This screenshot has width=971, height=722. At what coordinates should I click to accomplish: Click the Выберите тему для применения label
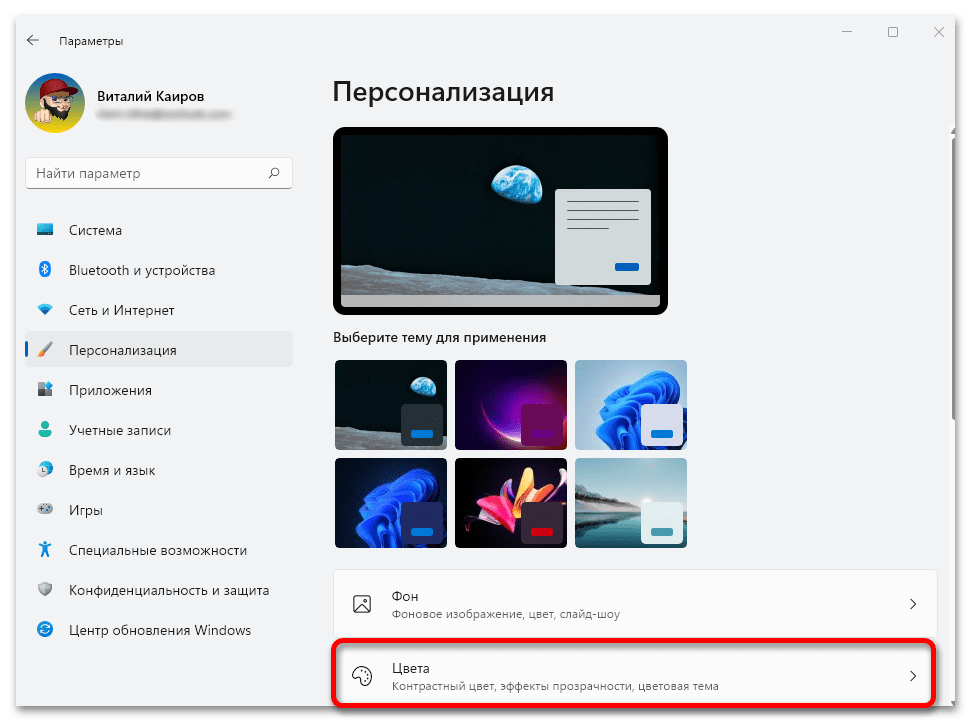coord(440,337)
